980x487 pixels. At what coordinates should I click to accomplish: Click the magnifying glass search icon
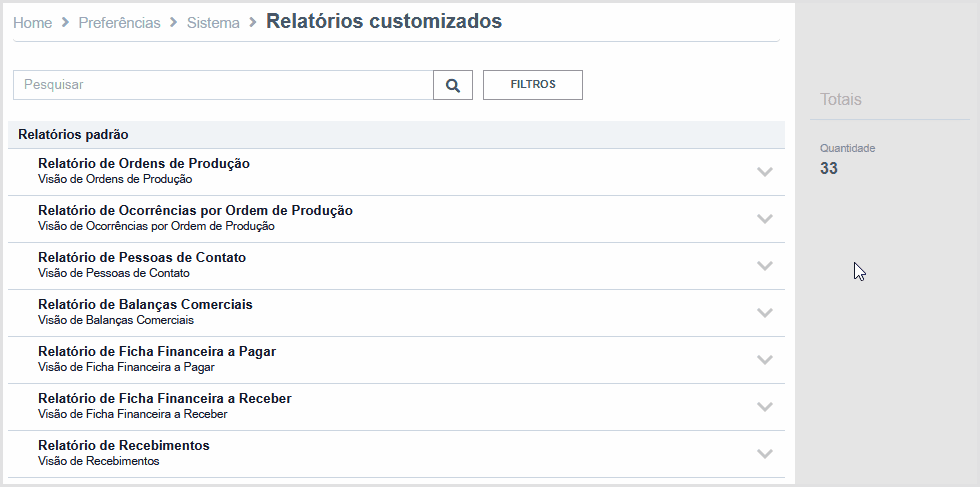click(453, 85)
